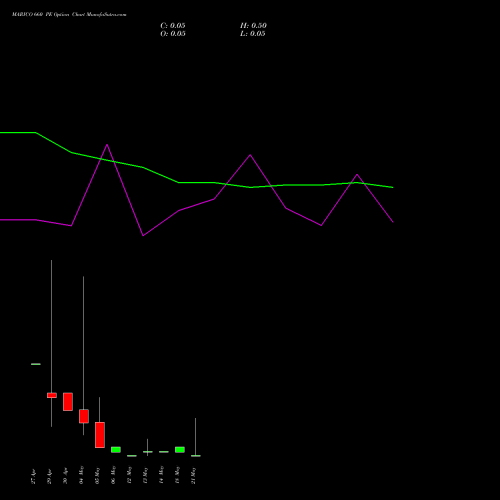
Task: Select the 27 Apr date label
Action: [x=33, y=476]
